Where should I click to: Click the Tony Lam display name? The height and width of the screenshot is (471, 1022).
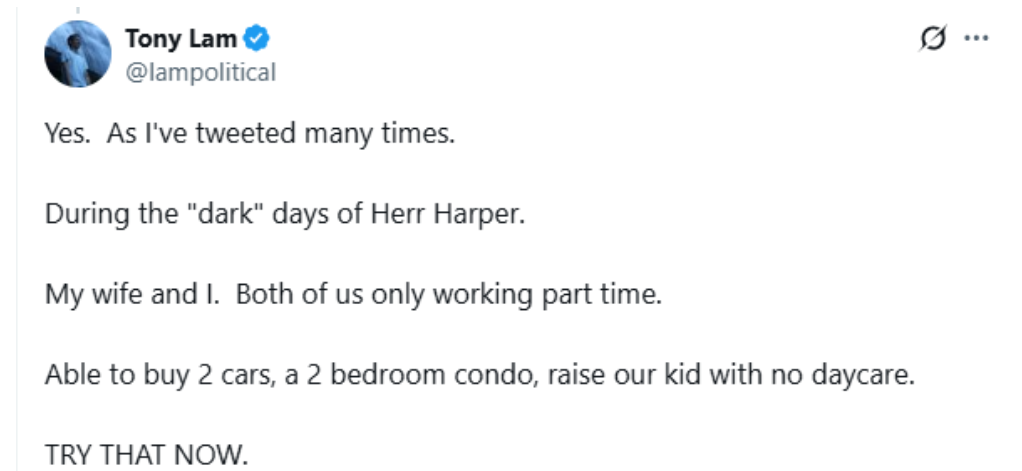(x=181, y=39)
